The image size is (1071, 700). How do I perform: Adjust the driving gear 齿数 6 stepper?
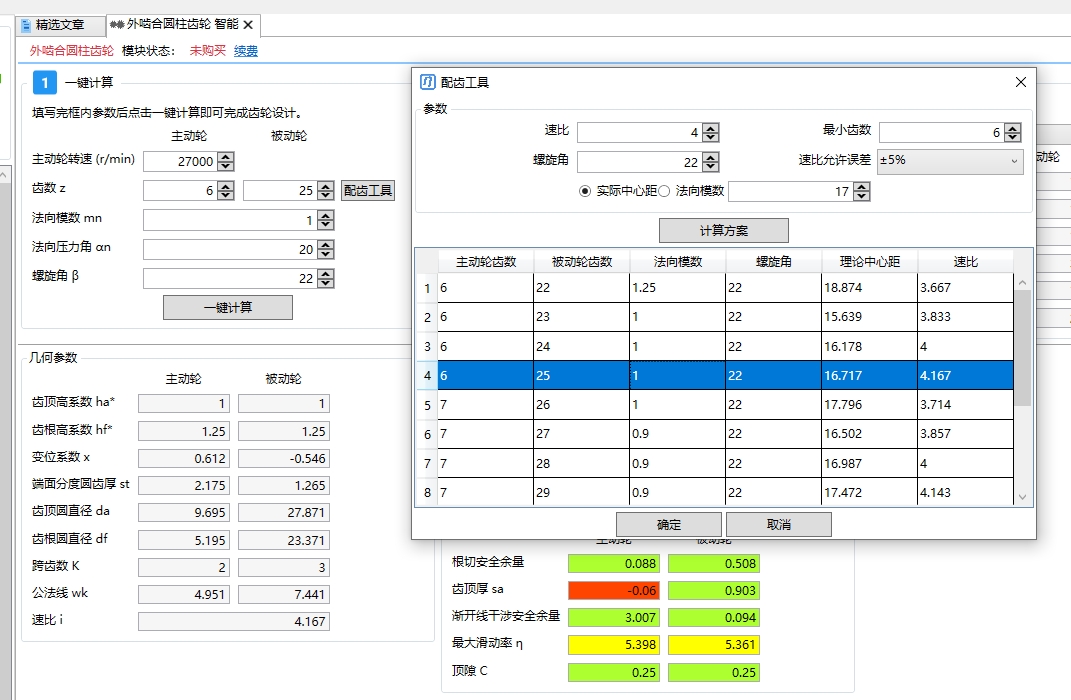click(x=225, y=191)
